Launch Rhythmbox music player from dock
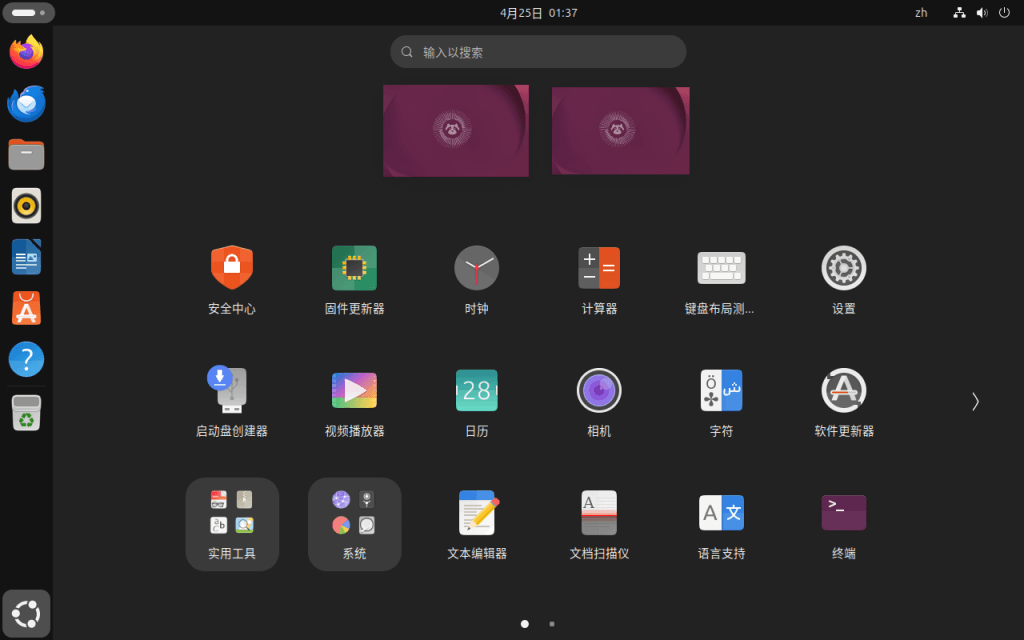 pos(26,206)
